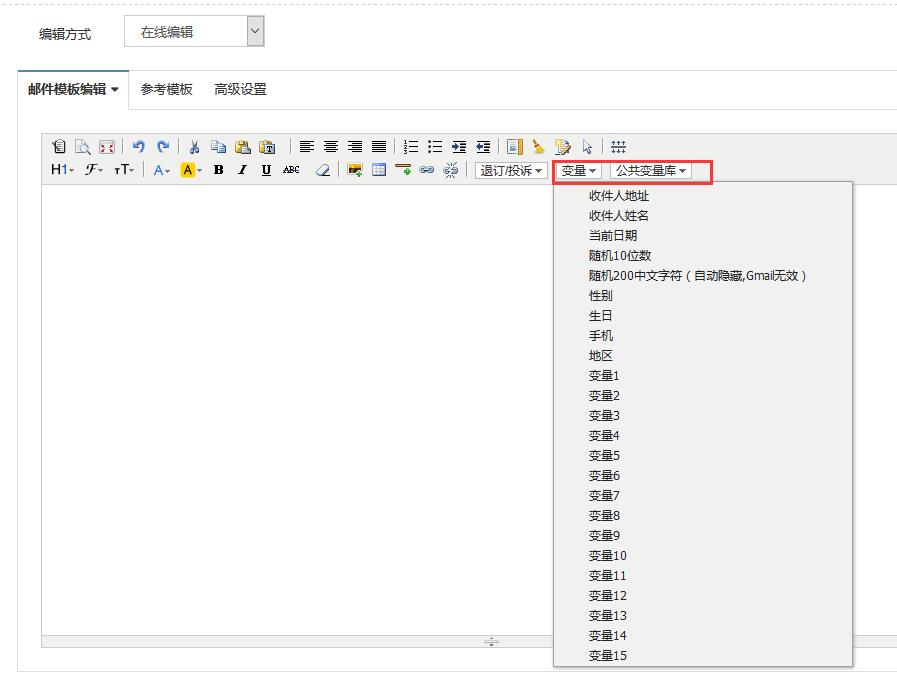Click the Redo arrow icon

163,146
